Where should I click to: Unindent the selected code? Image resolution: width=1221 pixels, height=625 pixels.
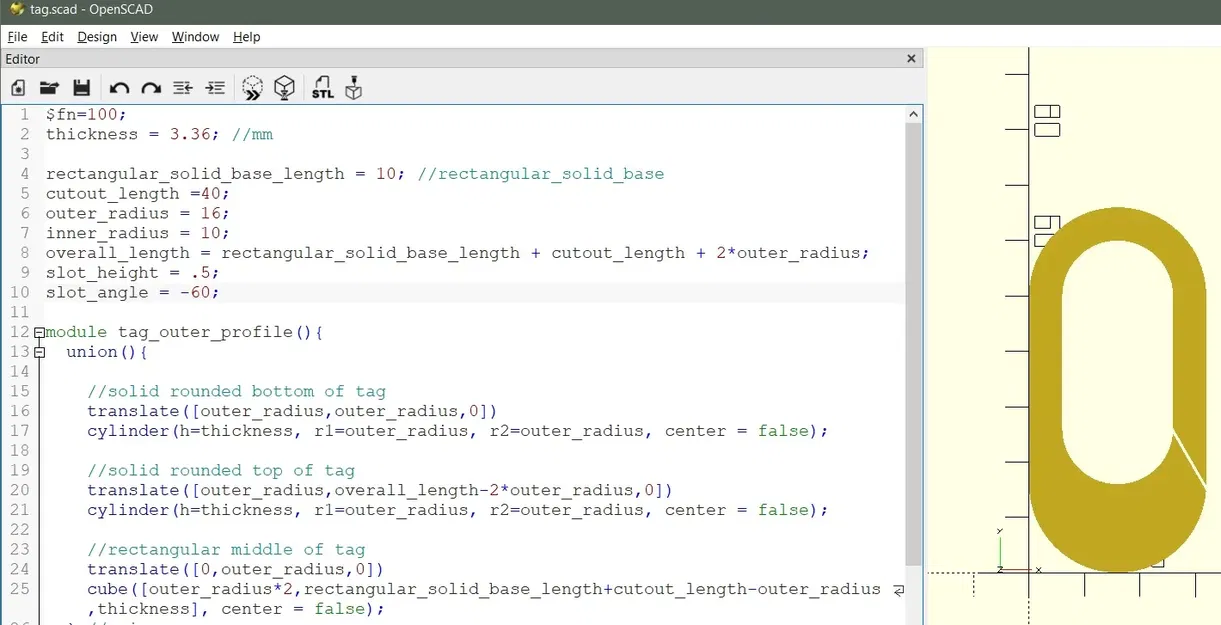[183, 88]
